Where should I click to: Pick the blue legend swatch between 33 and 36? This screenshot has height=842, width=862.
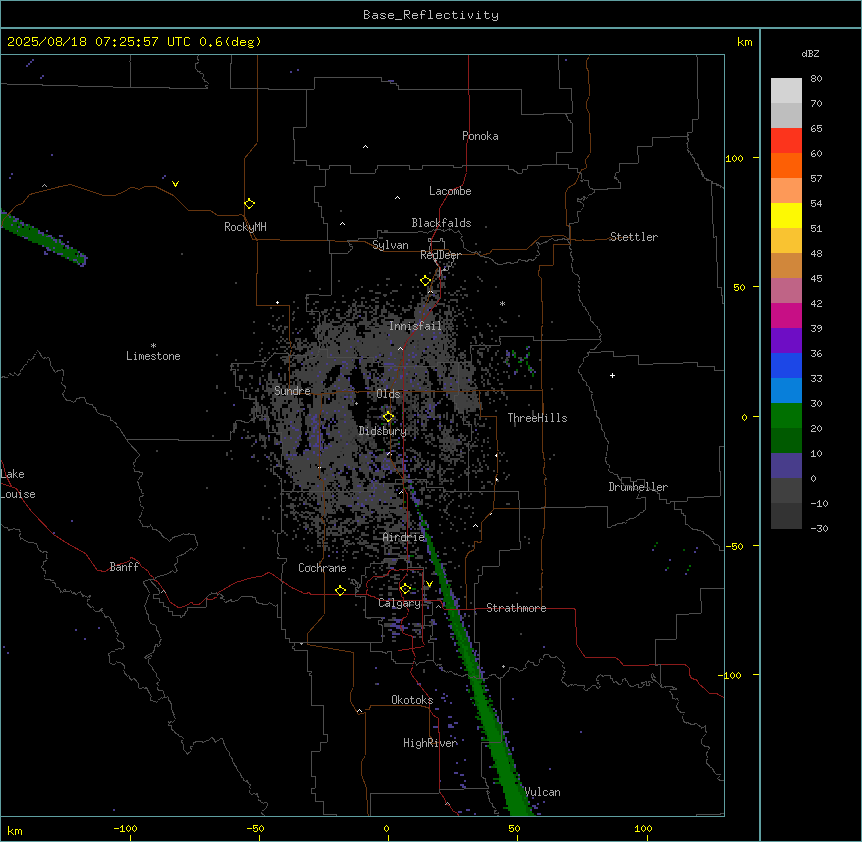pos(786,365)
